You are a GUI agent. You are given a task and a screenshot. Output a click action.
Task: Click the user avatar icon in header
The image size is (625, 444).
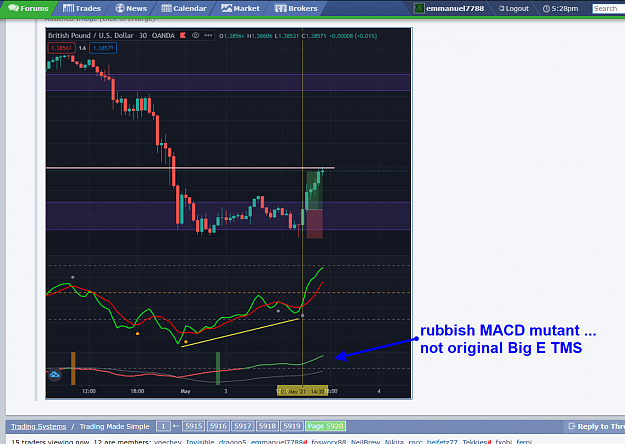419,8
